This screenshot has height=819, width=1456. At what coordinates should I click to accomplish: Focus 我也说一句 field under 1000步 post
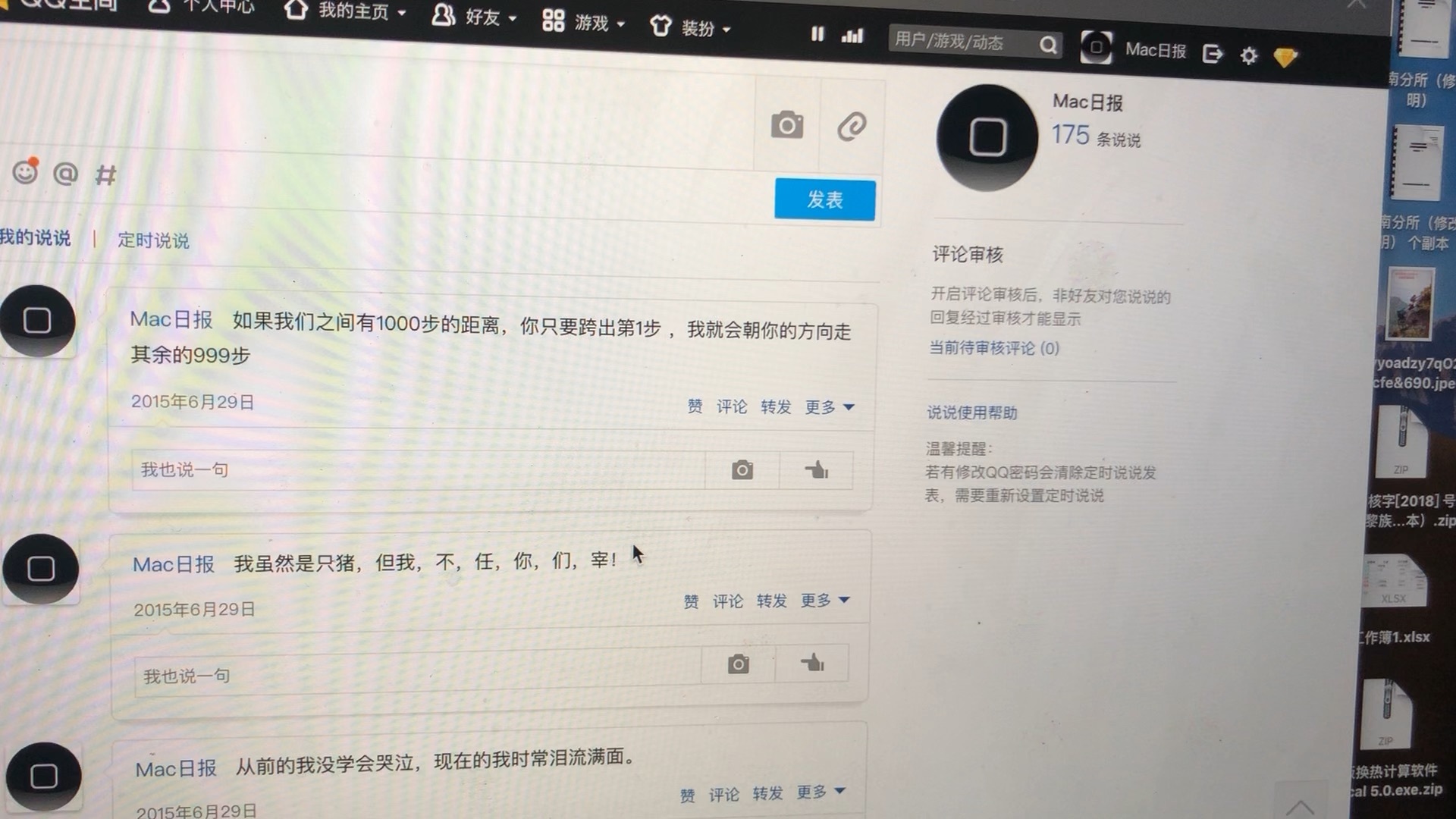(x=419, y=469)
